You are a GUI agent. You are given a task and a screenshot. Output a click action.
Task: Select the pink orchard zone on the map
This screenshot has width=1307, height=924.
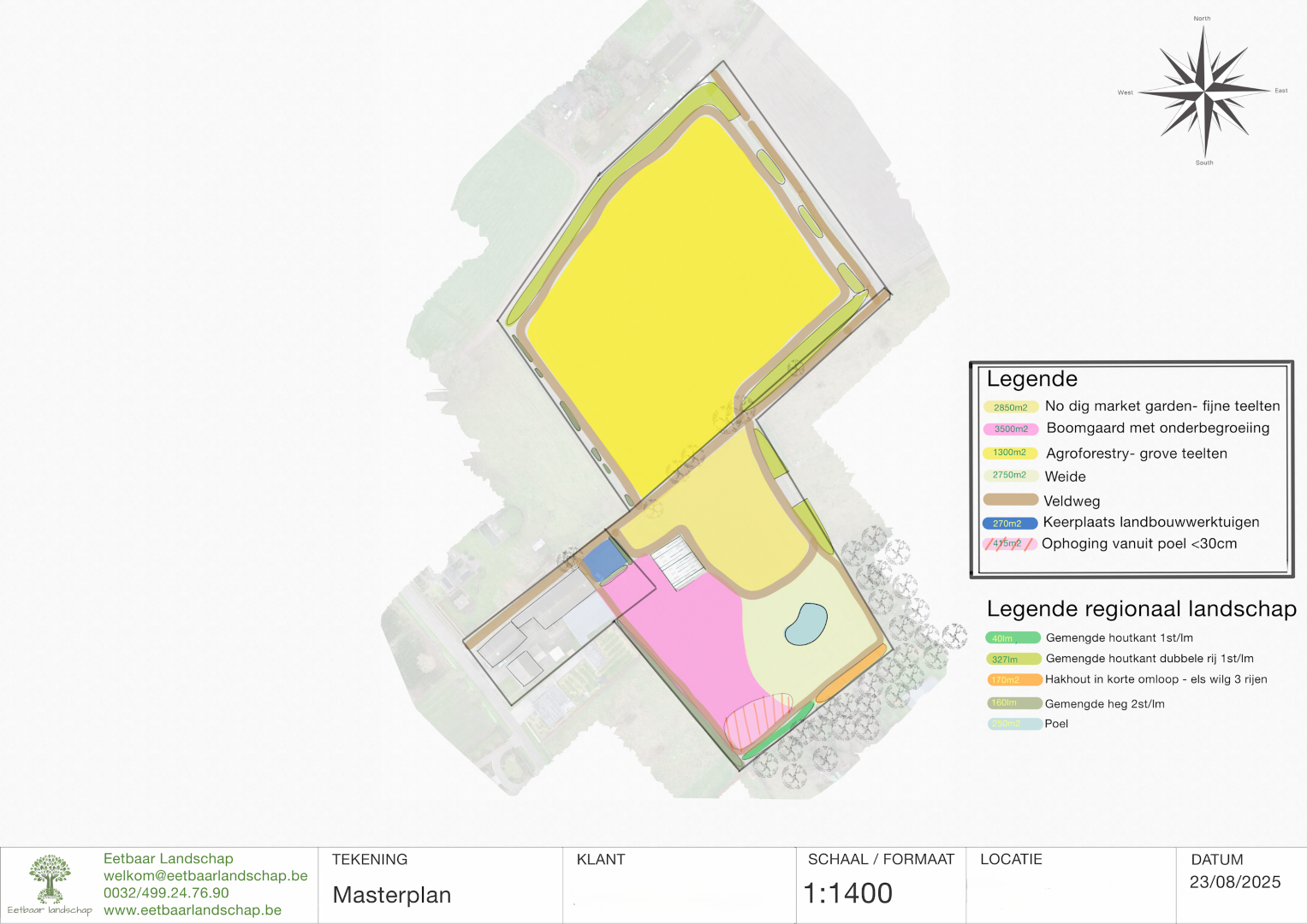point(685,633)
